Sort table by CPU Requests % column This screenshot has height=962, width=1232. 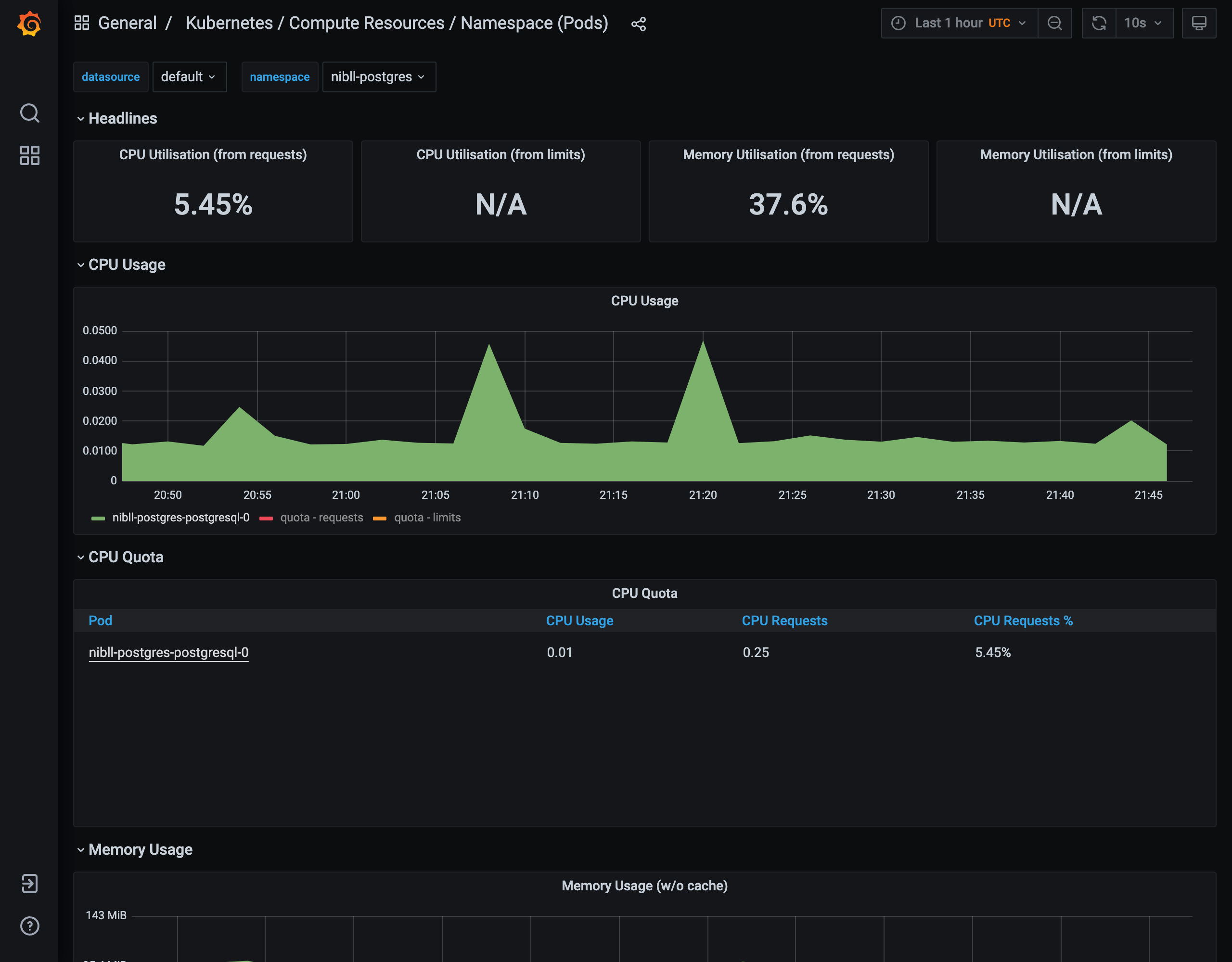[1023, 620]
